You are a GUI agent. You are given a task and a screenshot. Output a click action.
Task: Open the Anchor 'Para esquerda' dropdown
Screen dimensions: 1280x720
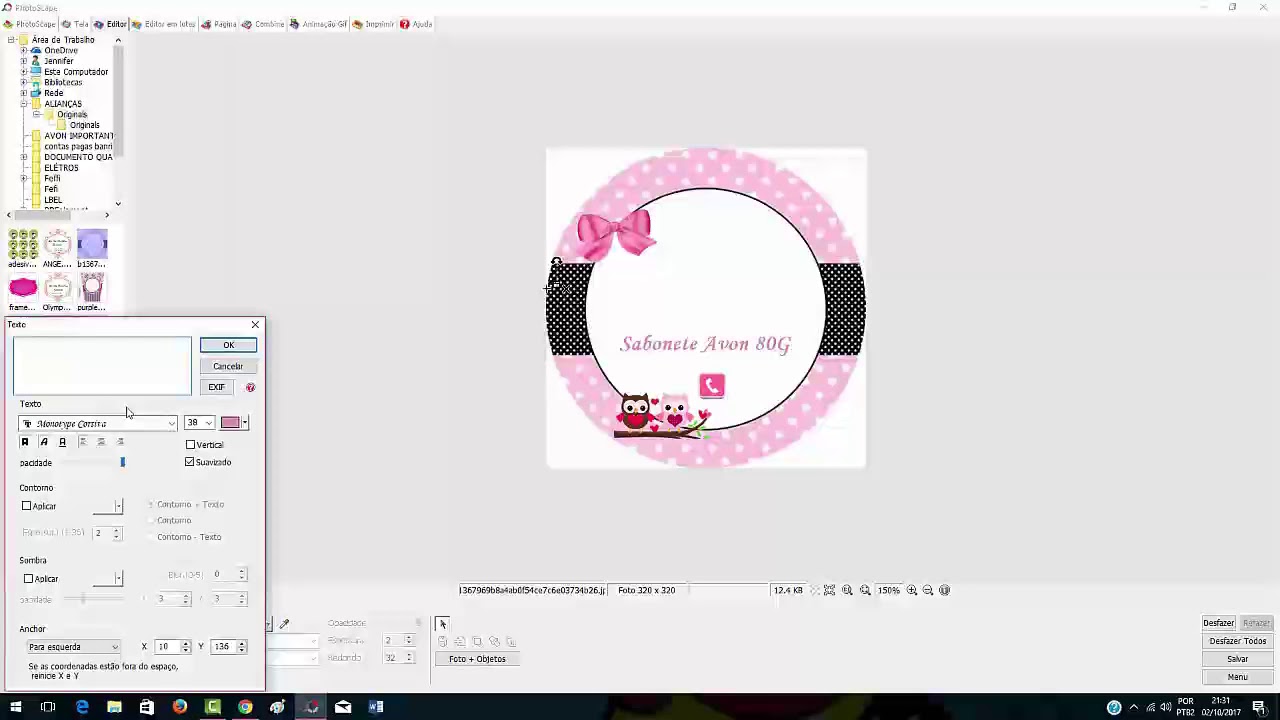tap(73, 647)
